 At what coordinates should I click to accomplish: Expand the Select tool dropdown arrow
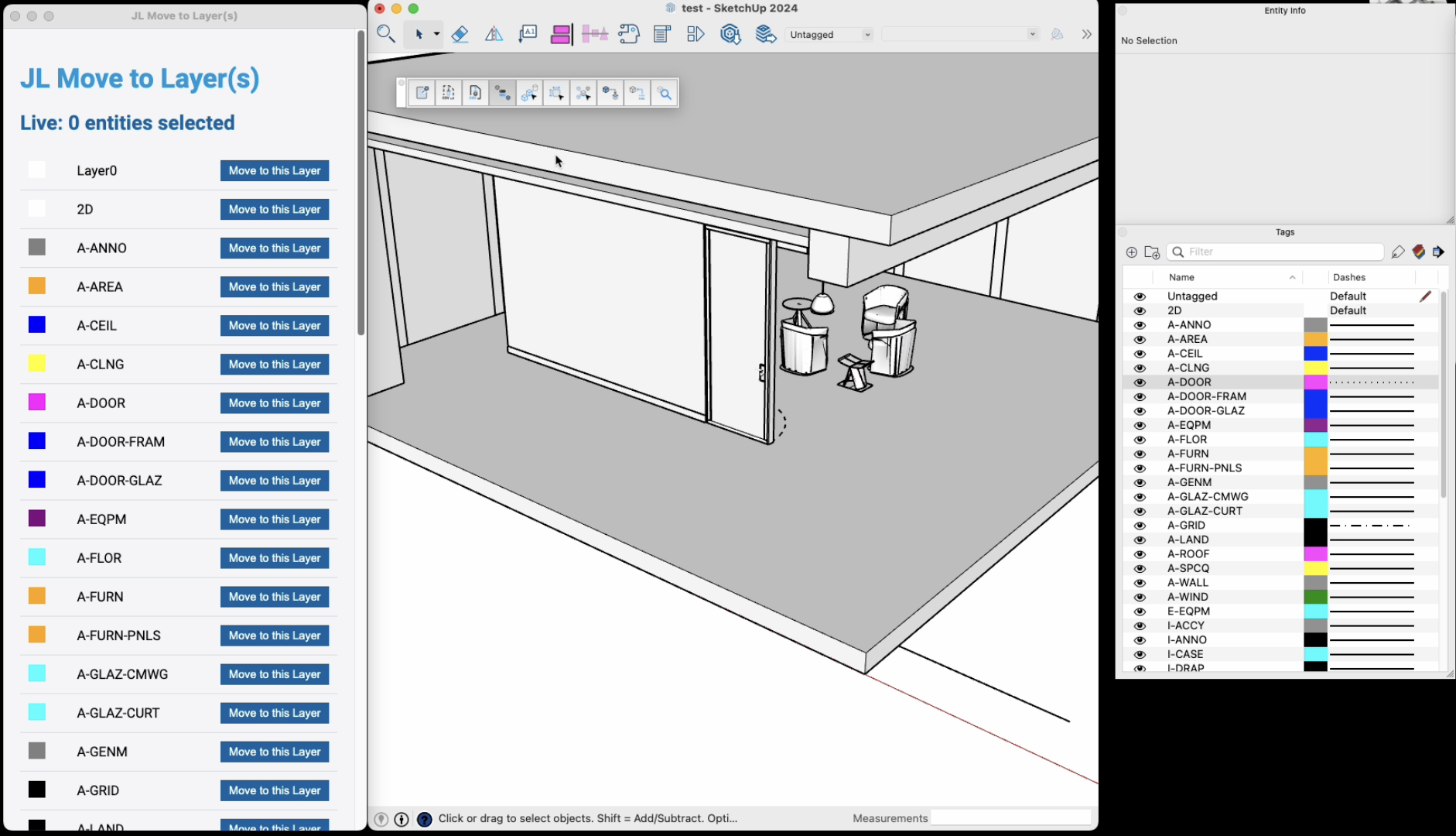pyautogui.click(x=436, y=34)
